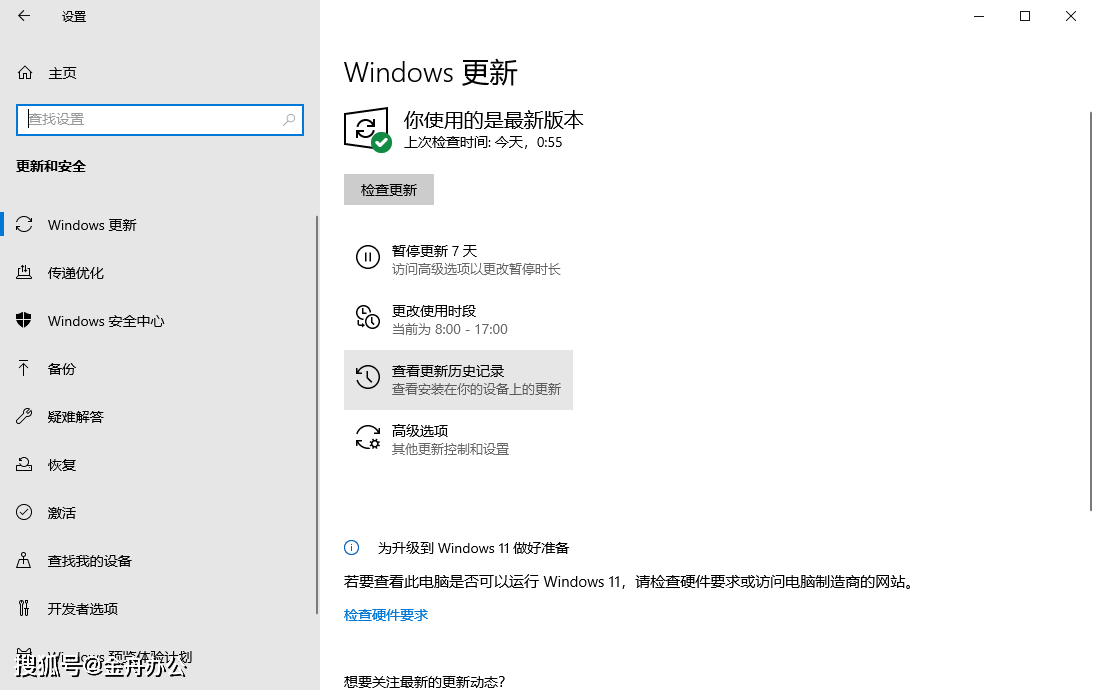Select 激活 in the sidebar

pos(62,513)
